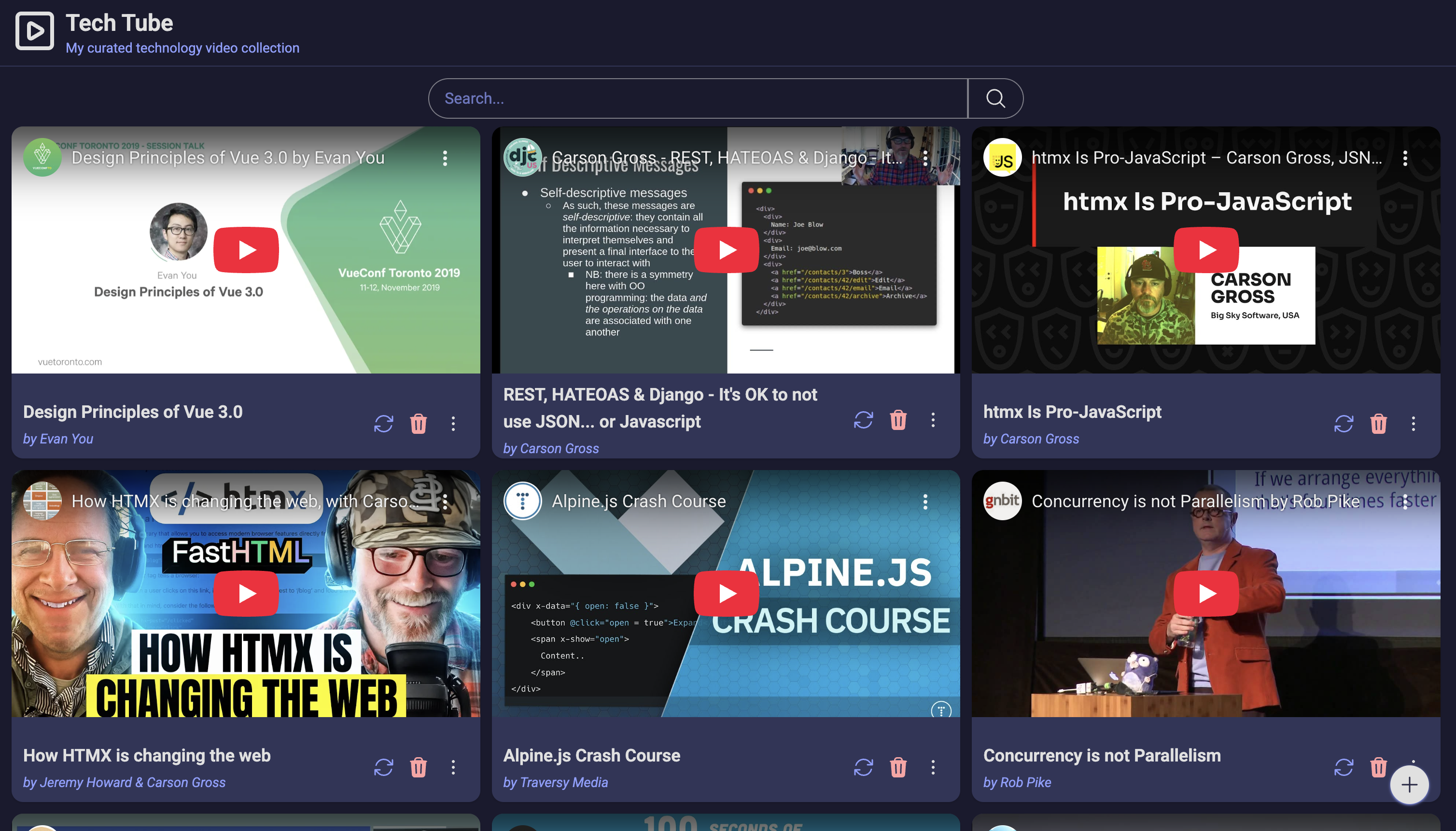Open YouTube embed menu on Alpine.js Crash Course video

[x=925, y=502]
